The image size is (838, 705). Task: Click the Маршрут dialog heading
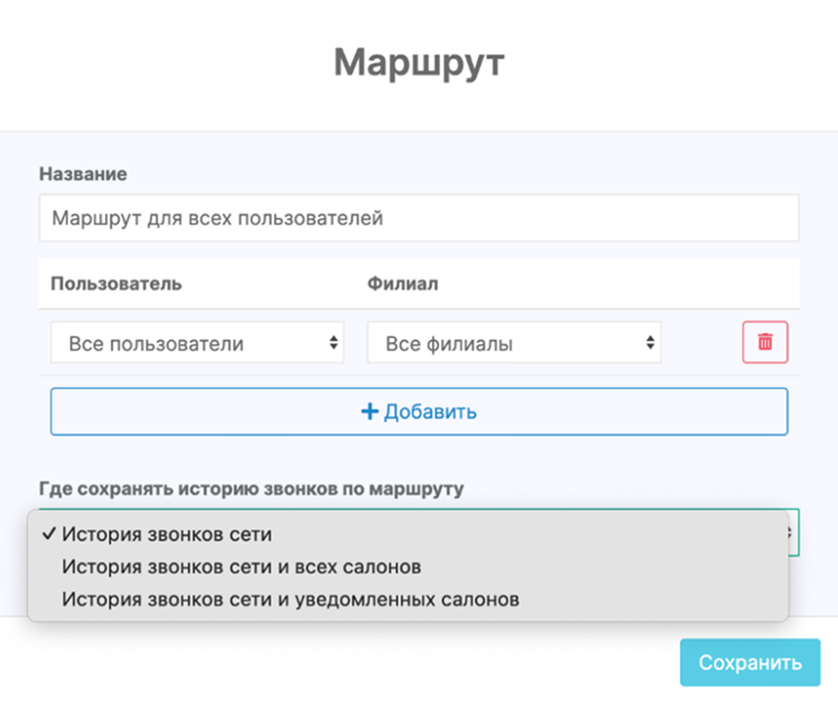(419, 62)
